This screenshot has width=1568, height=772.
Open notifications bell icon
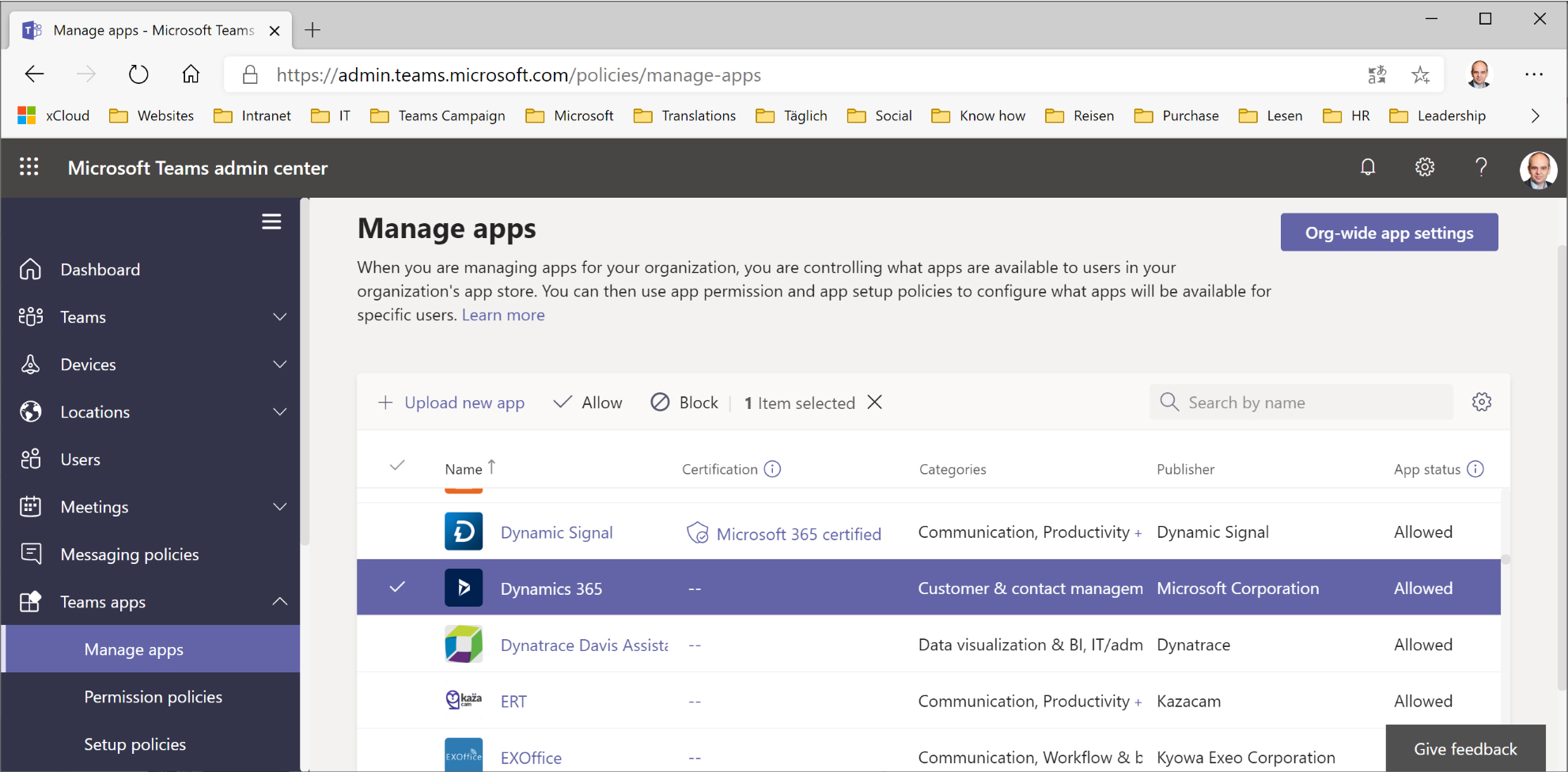pos(1368,167)
